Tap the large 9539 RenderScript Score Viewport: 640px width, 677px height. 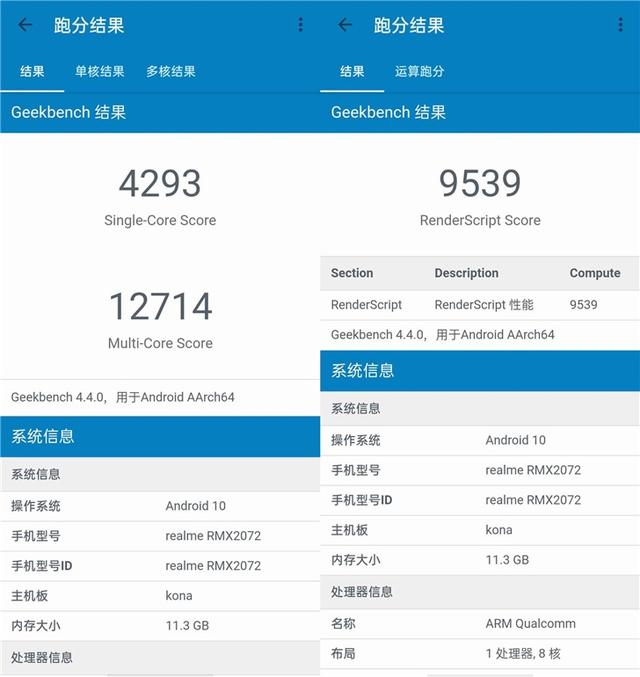tap(480, 184)
